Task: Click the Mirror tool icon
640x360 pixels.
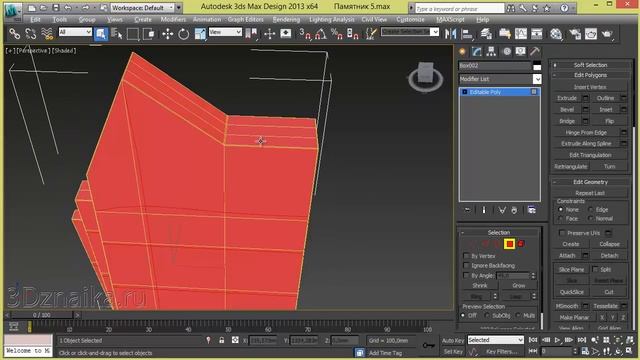Action: [451, 34]
